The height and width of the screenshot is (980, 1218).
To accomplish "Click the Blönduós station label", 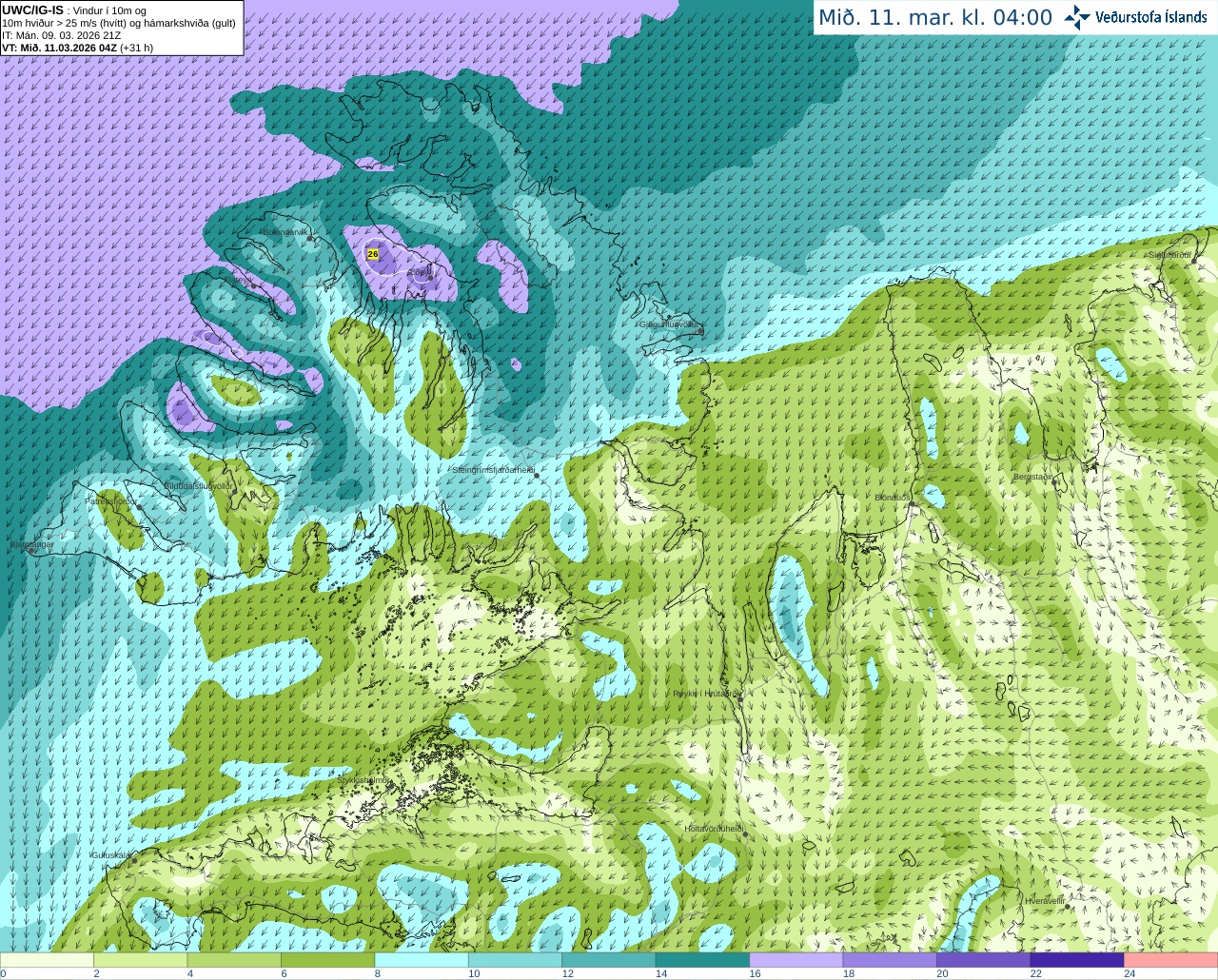I will (x=892, y=498).
